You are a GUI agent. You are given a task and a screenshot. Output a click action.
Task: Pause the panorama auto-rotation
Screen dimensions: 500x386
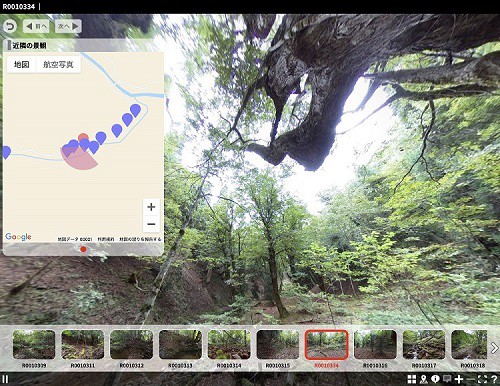pos(6,379)
